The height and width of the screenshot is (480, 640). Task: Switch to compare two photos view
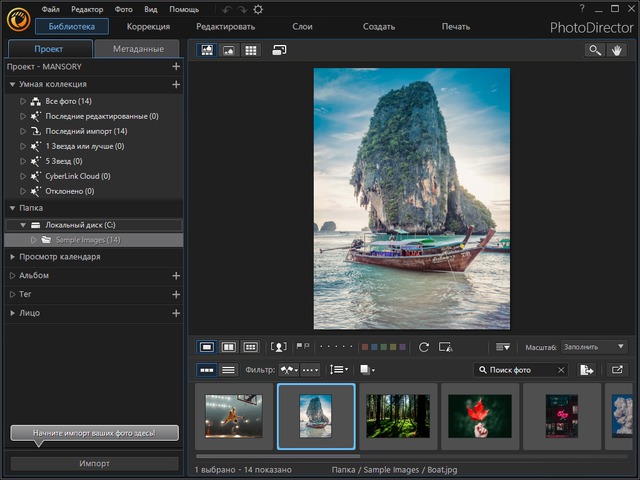tap(229, 347)
